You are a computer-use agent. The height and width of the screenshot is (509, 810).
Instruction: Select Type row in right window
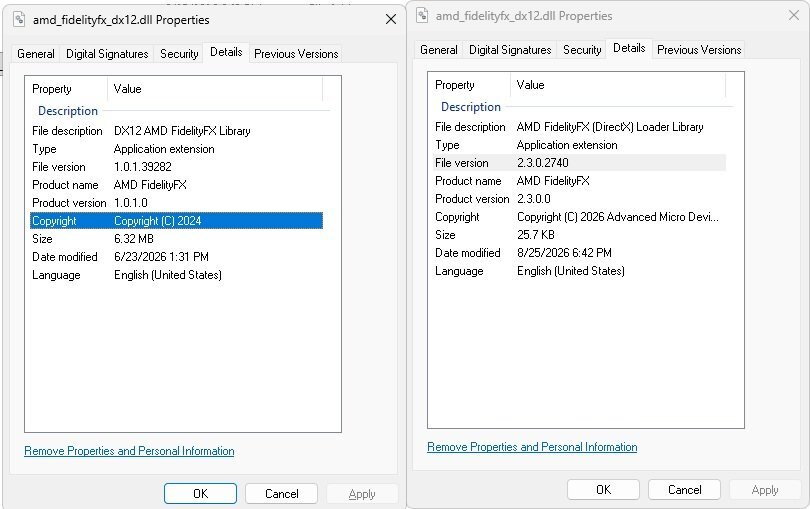click(579, 145)
